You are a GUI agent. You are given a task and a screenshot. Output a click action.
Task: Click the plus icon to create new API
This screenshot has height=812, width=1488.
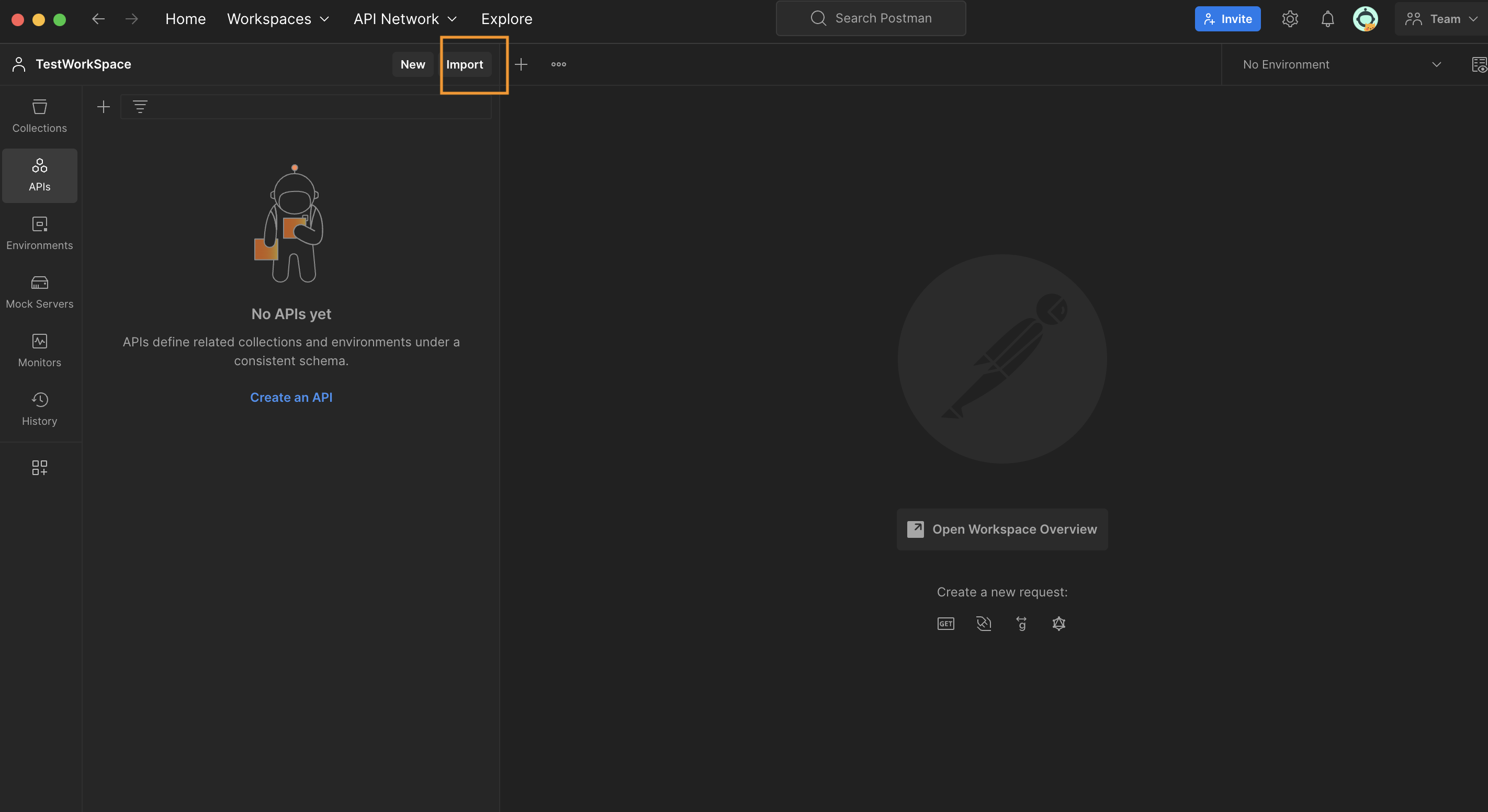pyautogui.click(x=104, y=107)
